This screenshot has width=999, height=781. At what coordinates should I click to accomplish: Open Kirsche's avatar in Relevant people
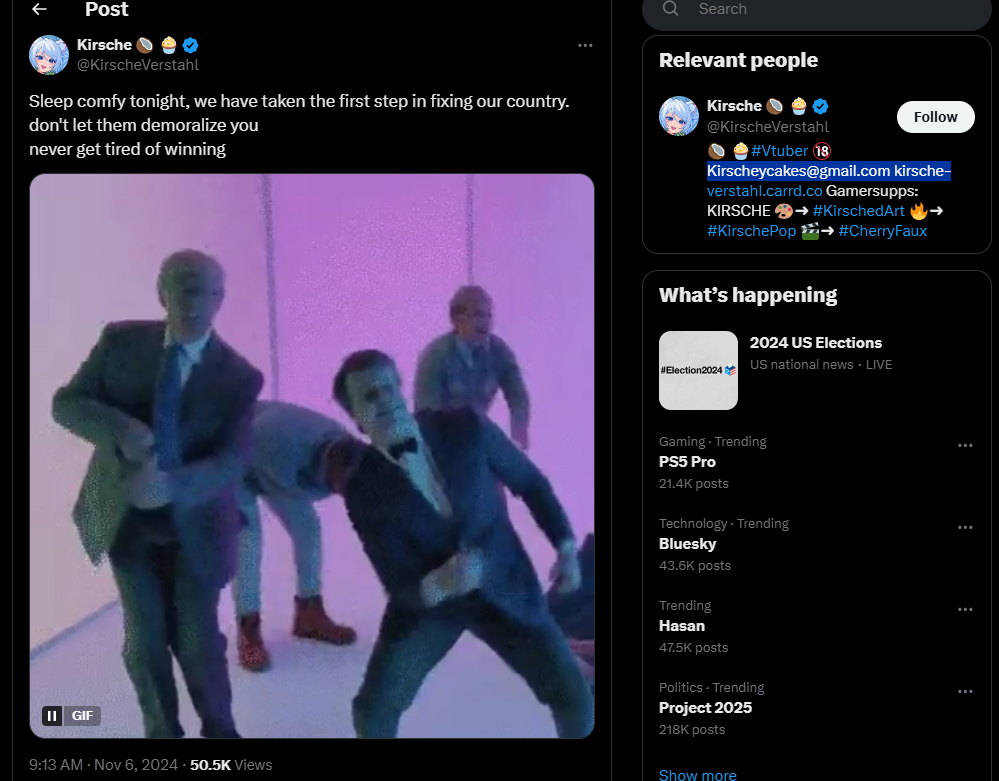679,117
